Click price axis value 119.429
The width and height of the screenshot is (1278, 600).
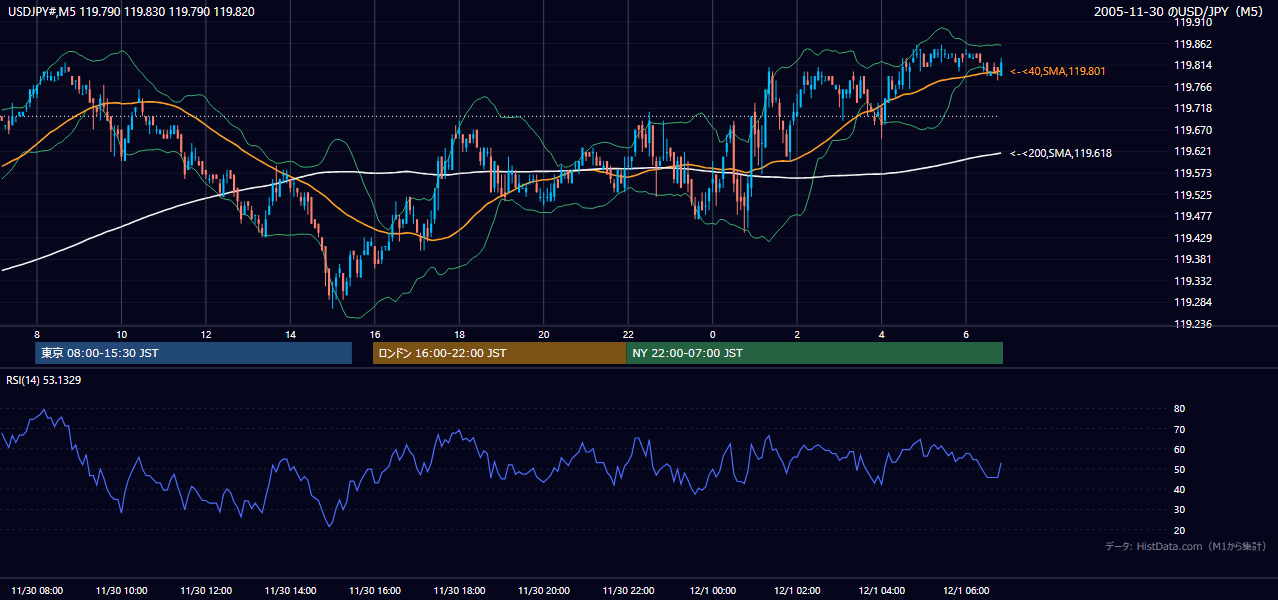pyautogui.click(x=1192, y=238)
